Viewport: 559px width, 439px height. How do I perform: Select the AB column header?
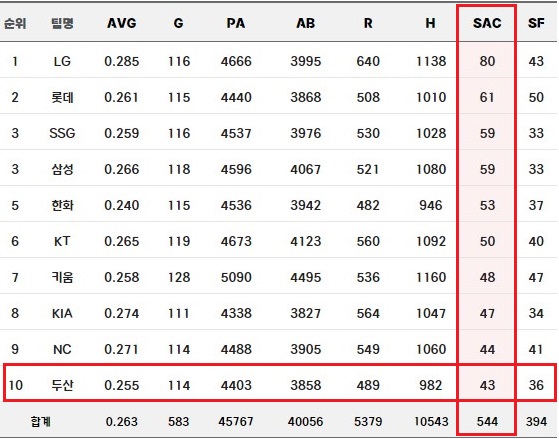pyautogui.click(x=306, y=24)
